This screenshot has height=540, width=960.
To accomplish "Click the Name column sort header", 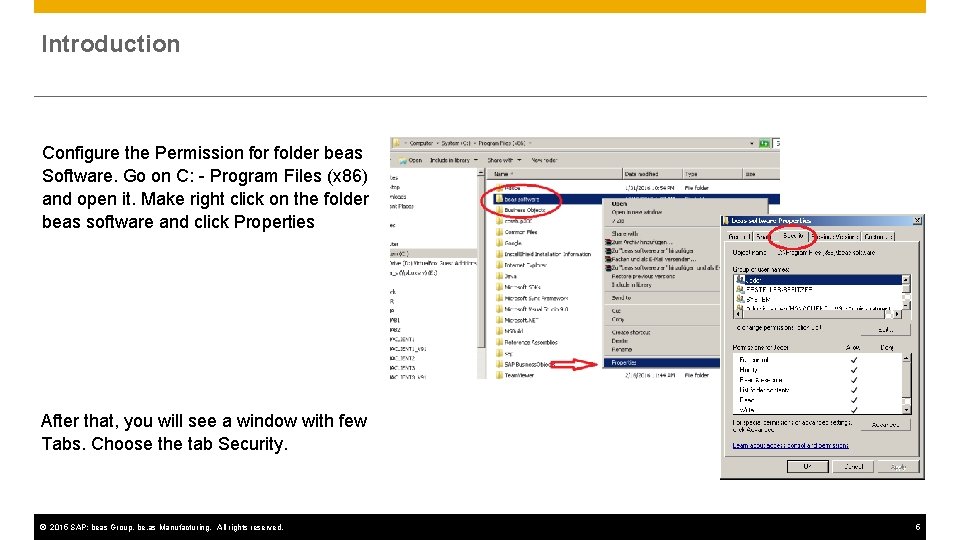I will 556,174.
